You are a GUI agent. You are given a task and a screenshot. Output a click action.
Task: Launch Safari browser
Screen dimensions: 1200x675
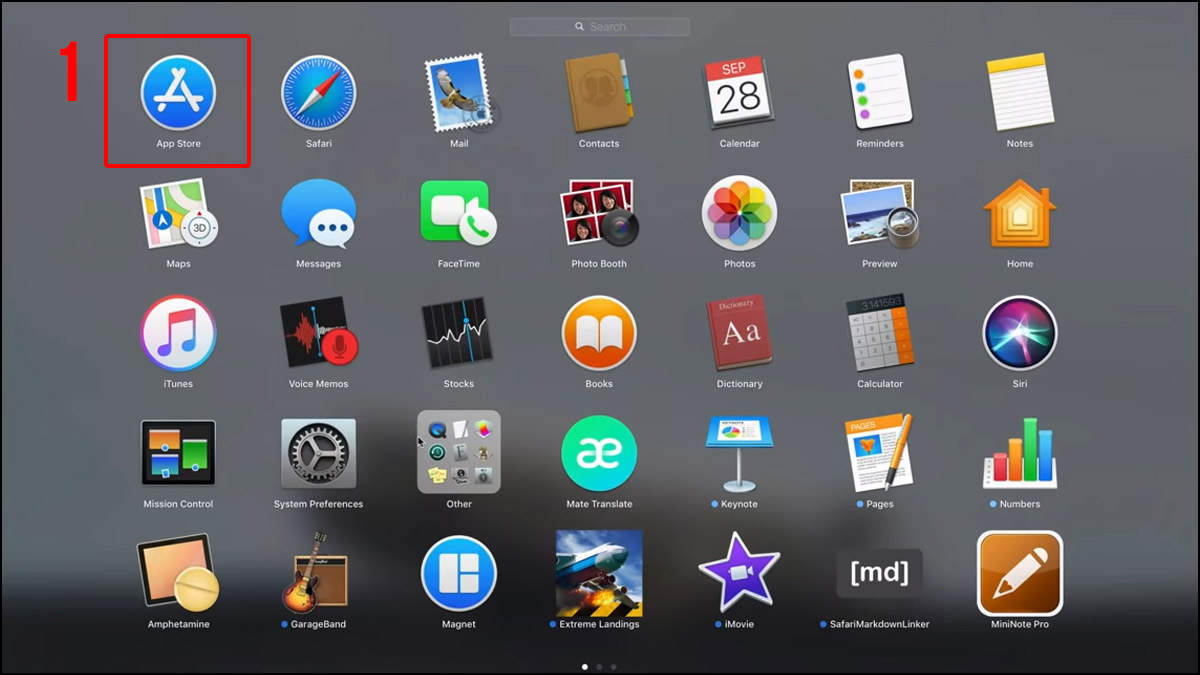pos(319,93)
